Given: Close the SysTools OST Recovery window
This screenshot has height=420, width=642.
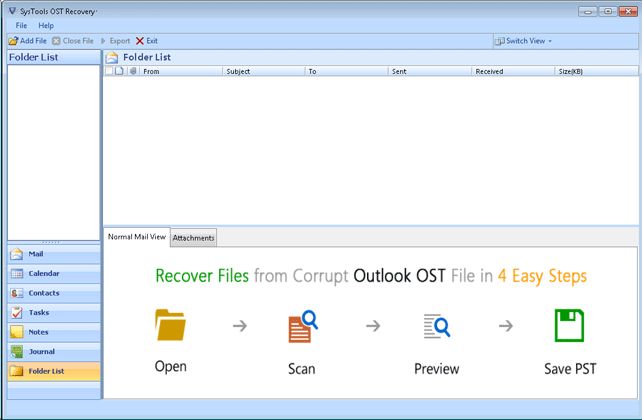Looking at the screenshot, I should pos(628,11).
